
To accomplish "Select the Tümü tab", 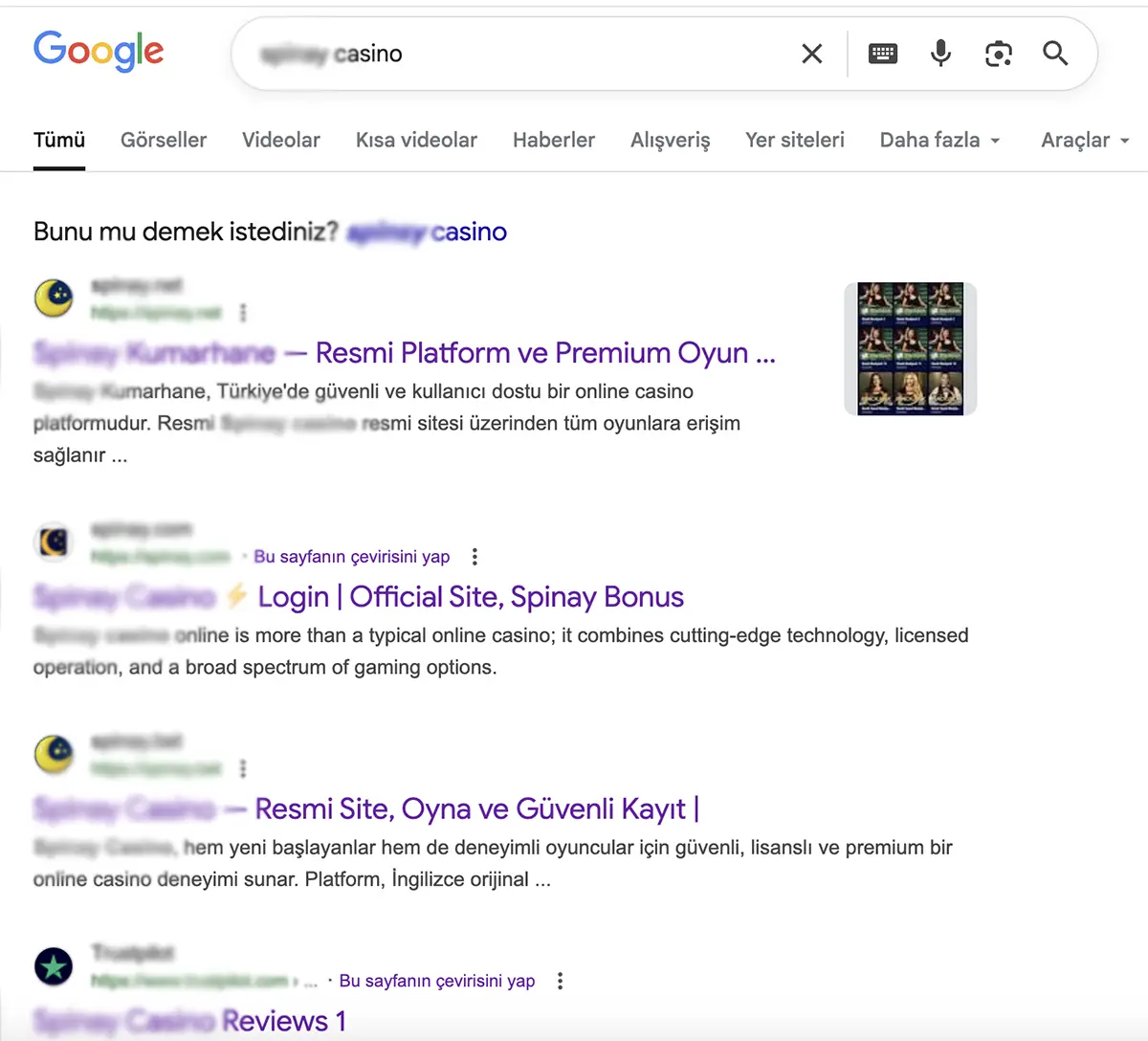I will pyautogui.click(x=59, y=140).
